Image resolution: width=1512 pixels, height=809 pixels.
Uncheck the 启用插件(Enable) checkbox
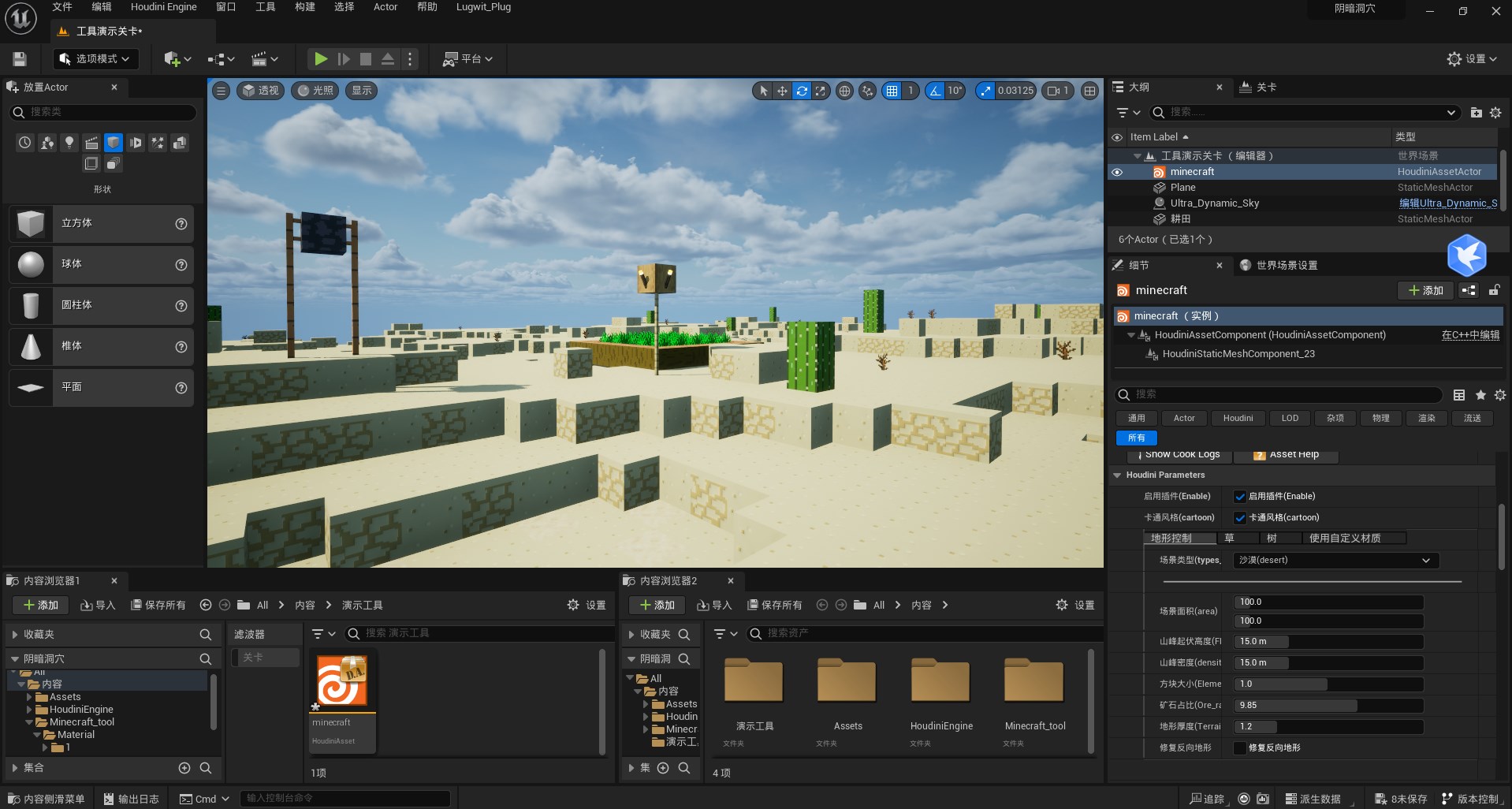pos(1240,497)
